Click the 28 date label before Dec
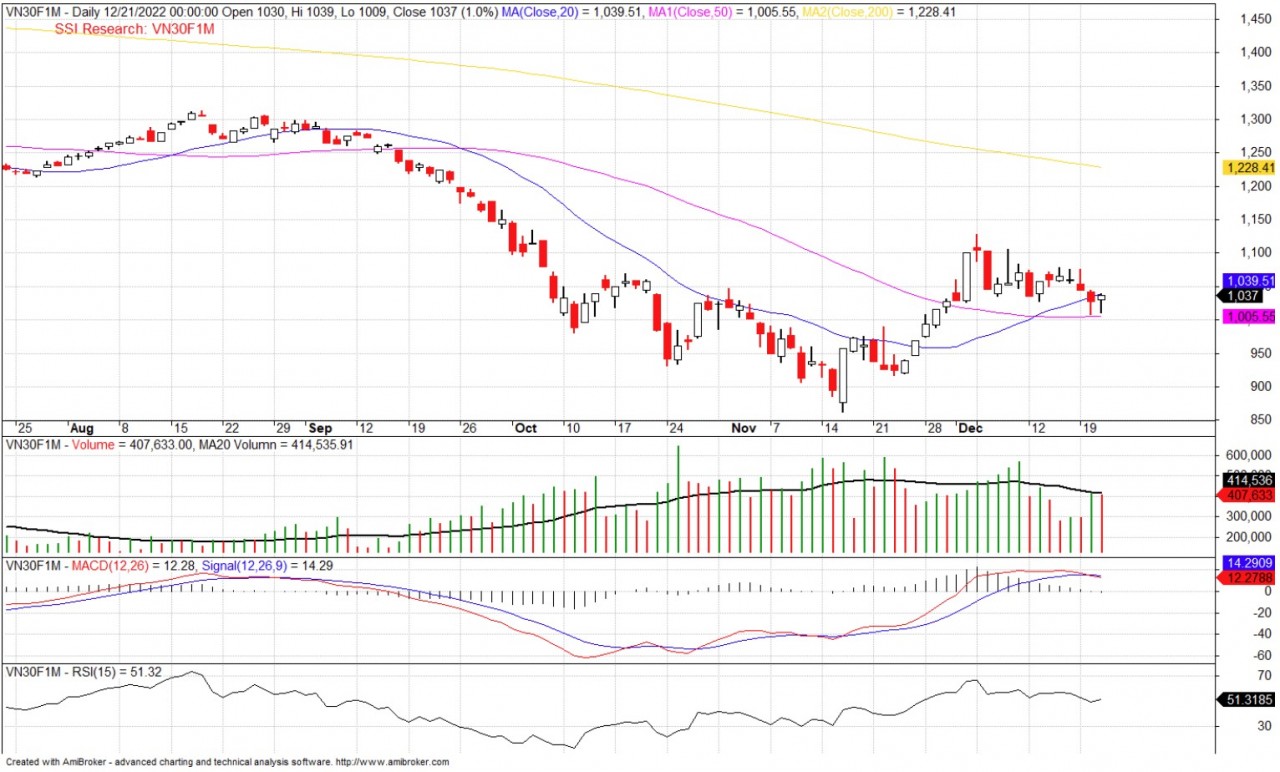The image size is (1280, 772). (x=933, y=427)
